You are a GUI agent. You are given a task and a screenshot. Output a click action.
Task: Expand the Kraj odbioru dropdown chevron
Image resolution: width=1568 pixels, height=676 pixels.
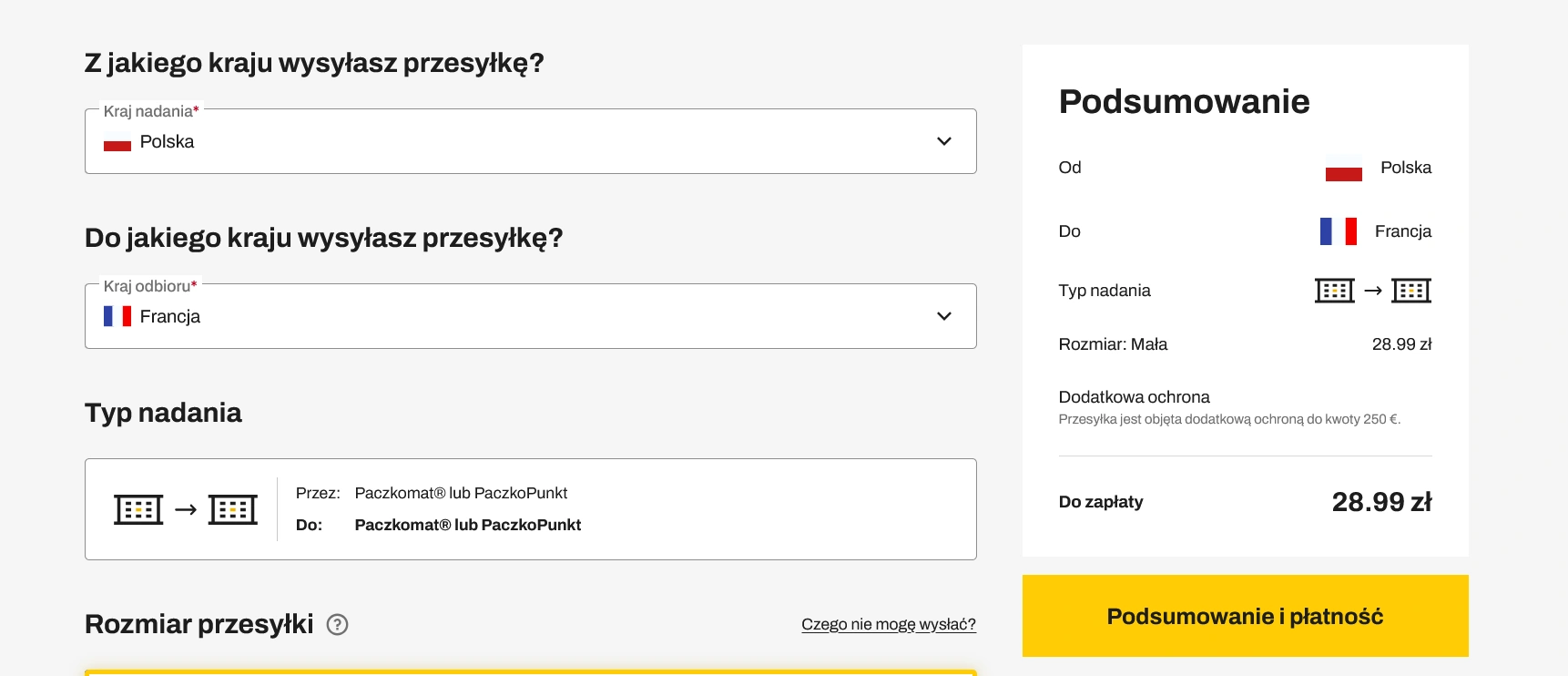coord(944,316)
